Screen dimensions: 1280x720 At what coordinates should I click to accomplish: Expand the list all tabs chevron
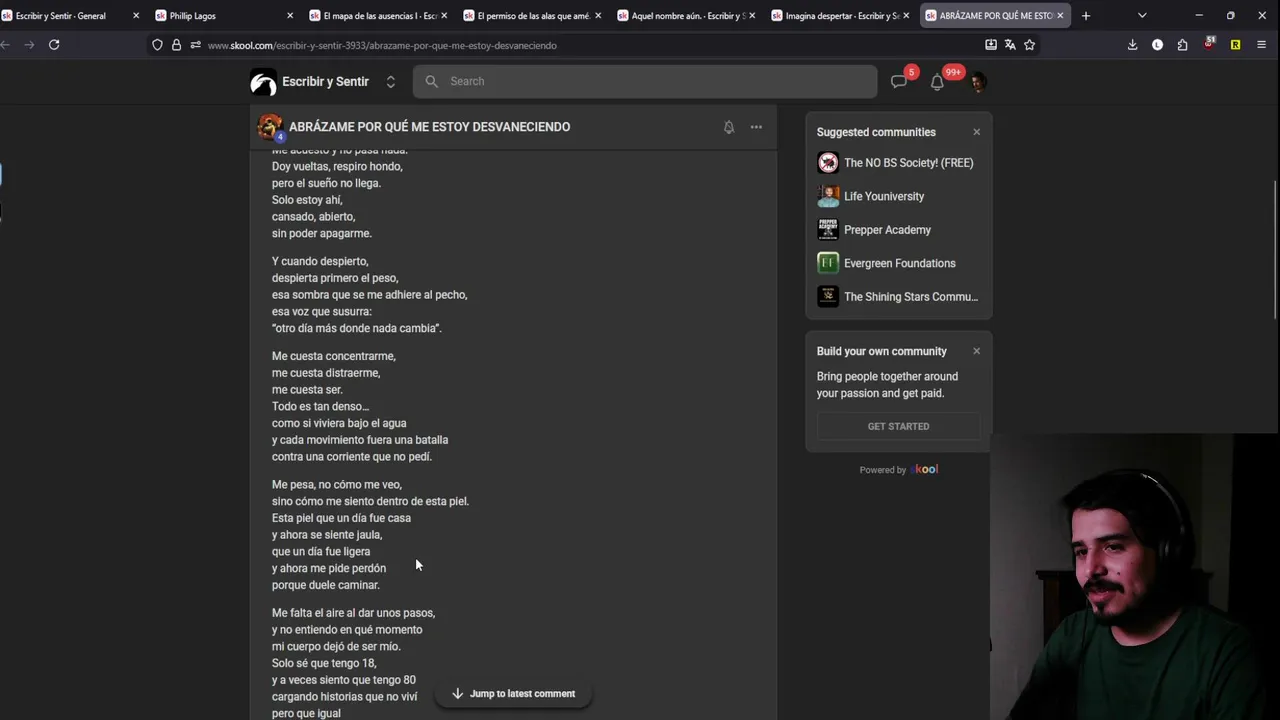pyautogui.click(x=1142, y=16)
